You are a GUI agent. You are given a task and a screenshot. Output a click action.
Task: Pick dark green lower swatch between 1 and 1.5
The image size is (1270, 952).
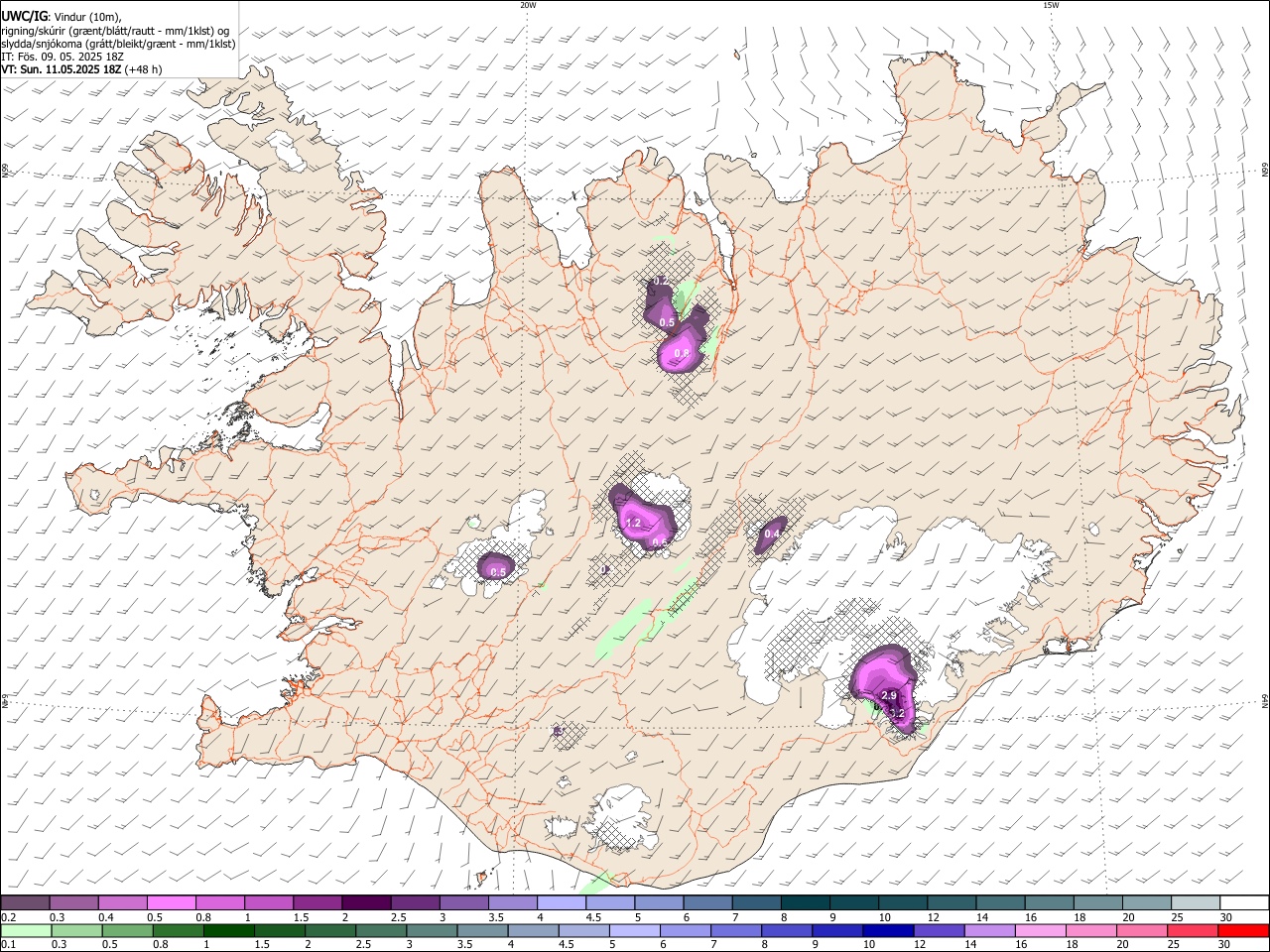point(229,931)
